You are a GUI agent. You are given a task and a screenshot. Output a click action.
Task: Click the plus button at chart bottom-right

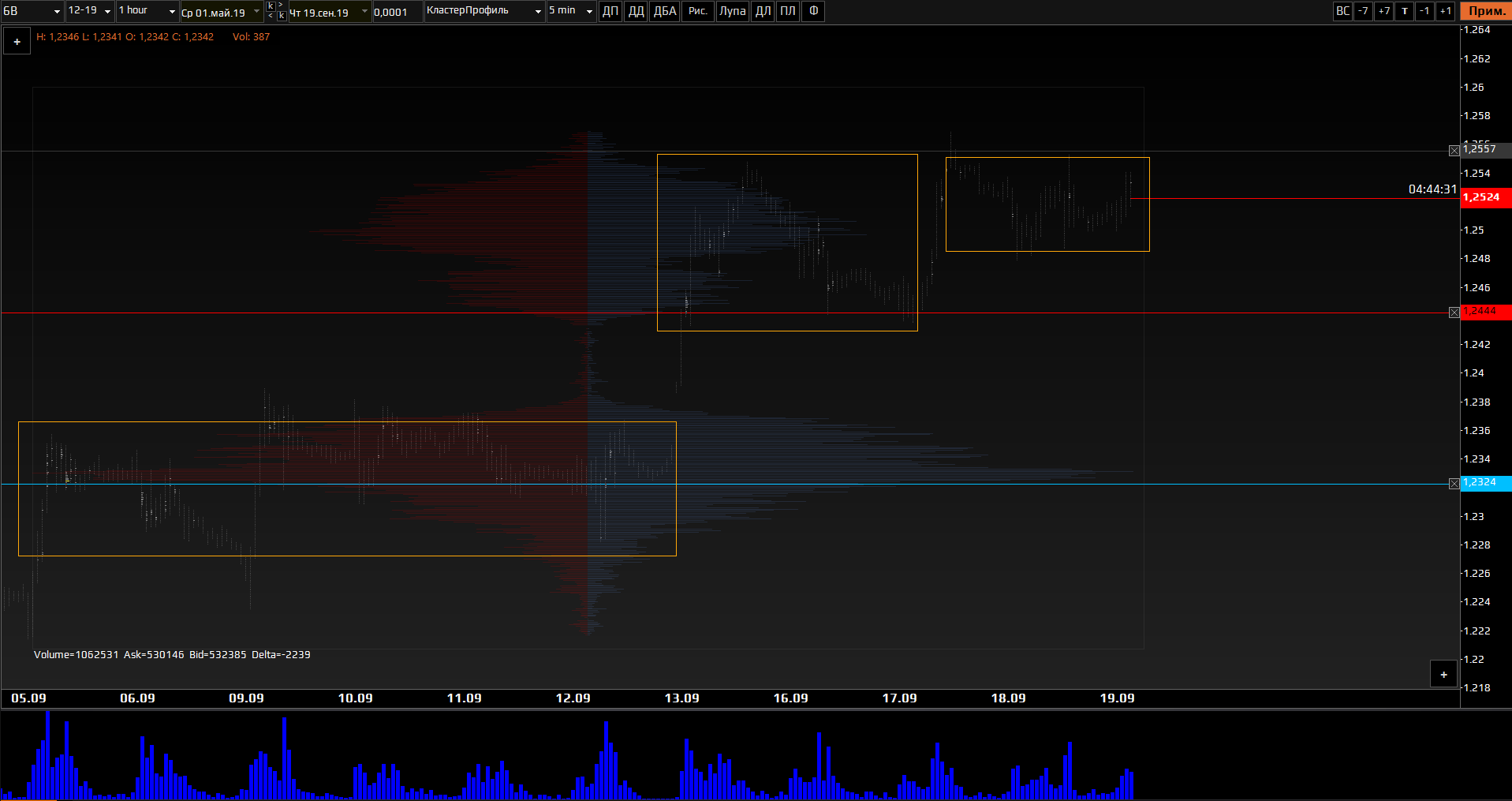(x=1443, y=675)
